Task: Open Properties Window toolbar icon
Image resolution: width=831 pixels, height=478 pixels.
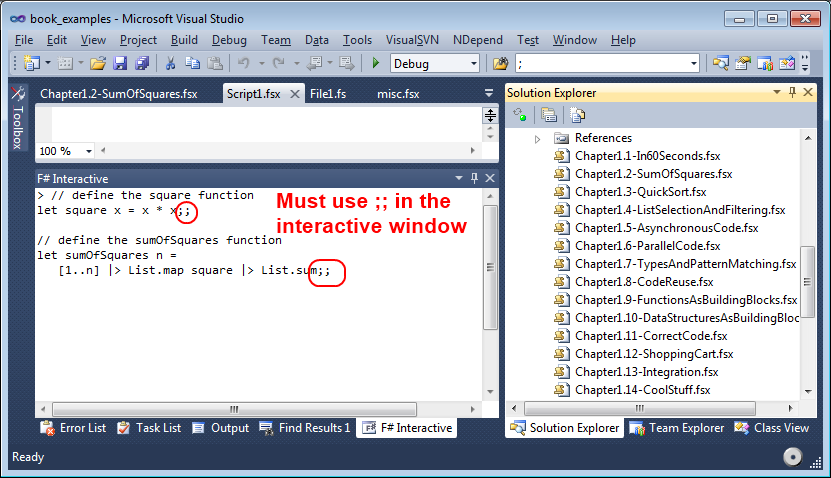Action: (x=742, y=64)
